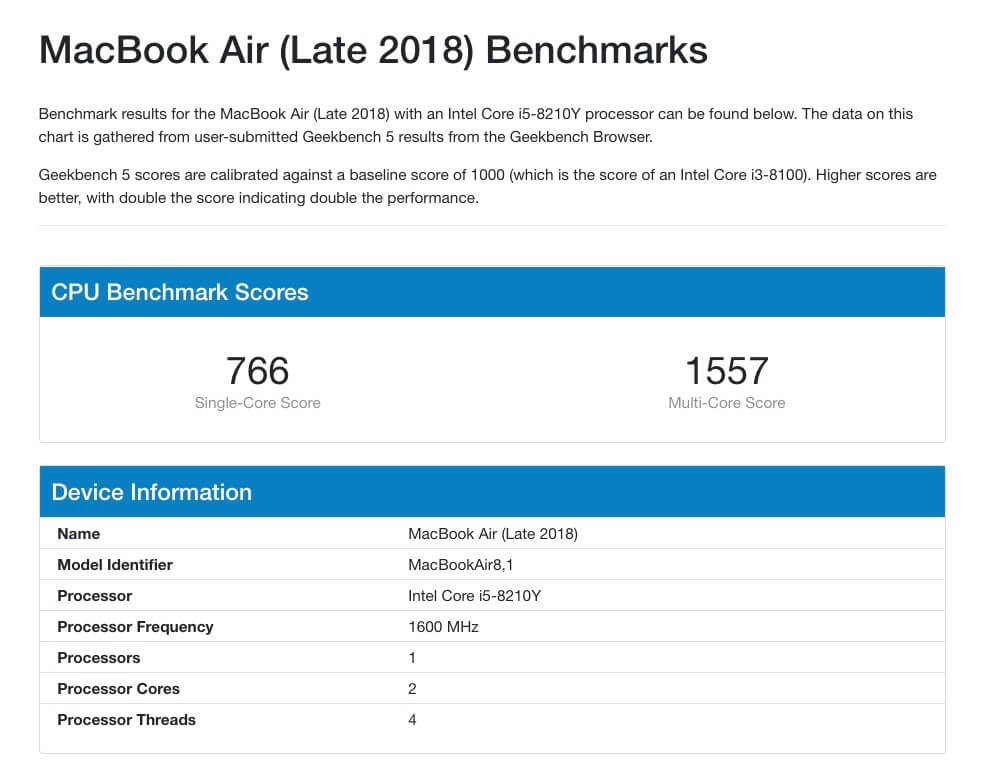This screenshot has height=772, width=983.
Task: Select the 1600 MHz value
Action: click(443, 627)
